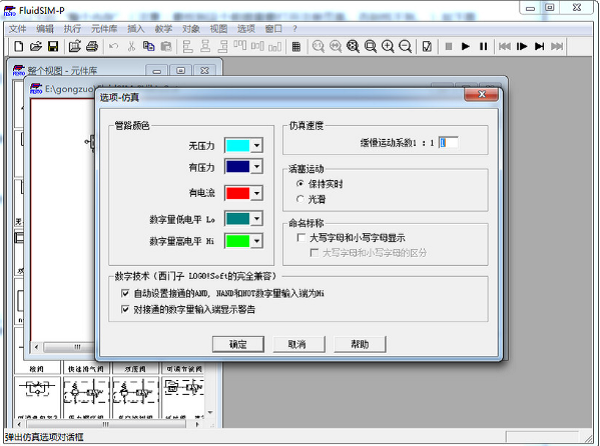Click the Save (floppy disk) toolbar icon
This screenshot has width=600, height=446.
pyautogui.click(x=53, y=47)
